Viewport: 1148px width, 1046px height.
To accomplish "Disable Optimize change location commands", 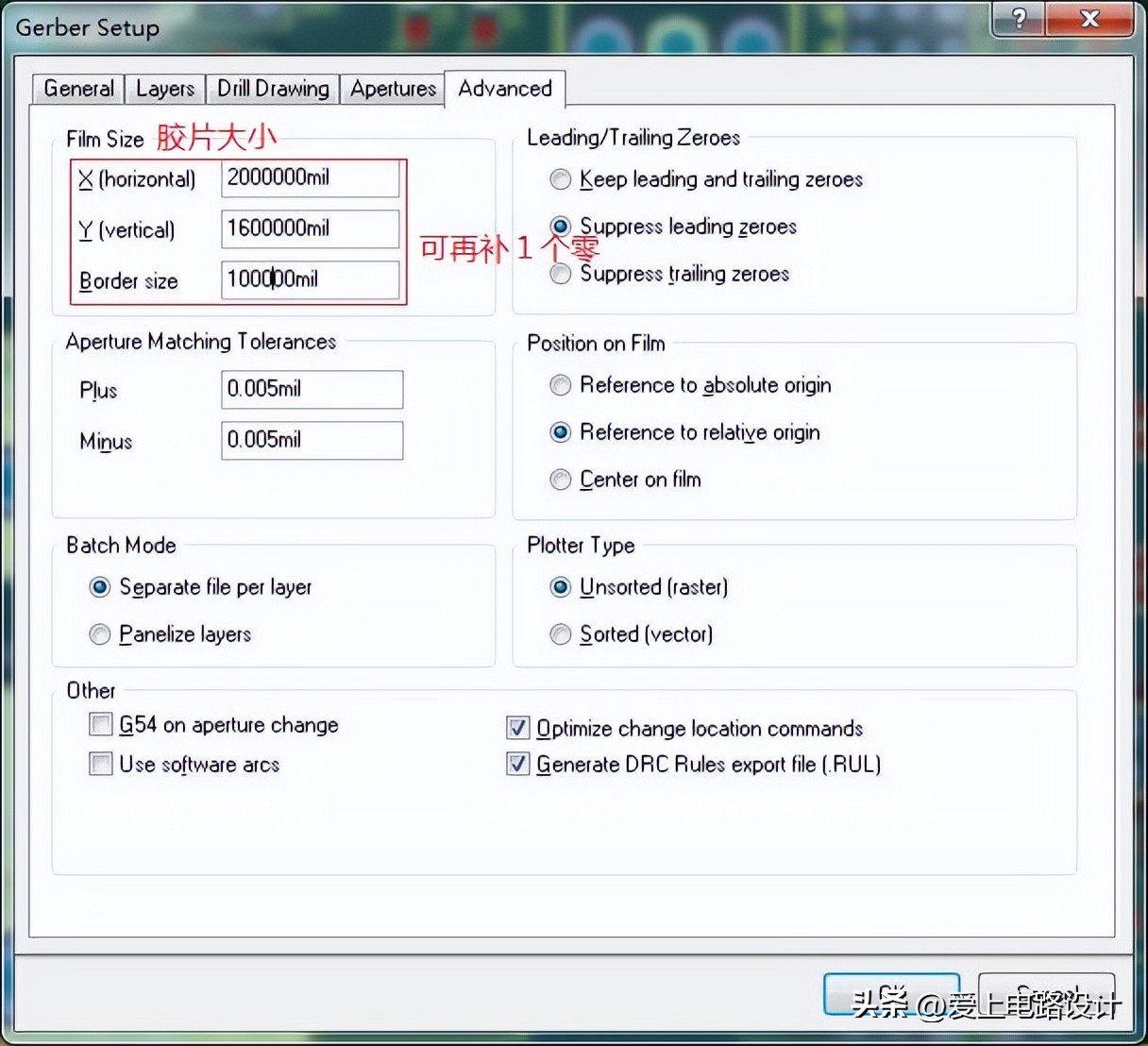I will tap(517, 728).
